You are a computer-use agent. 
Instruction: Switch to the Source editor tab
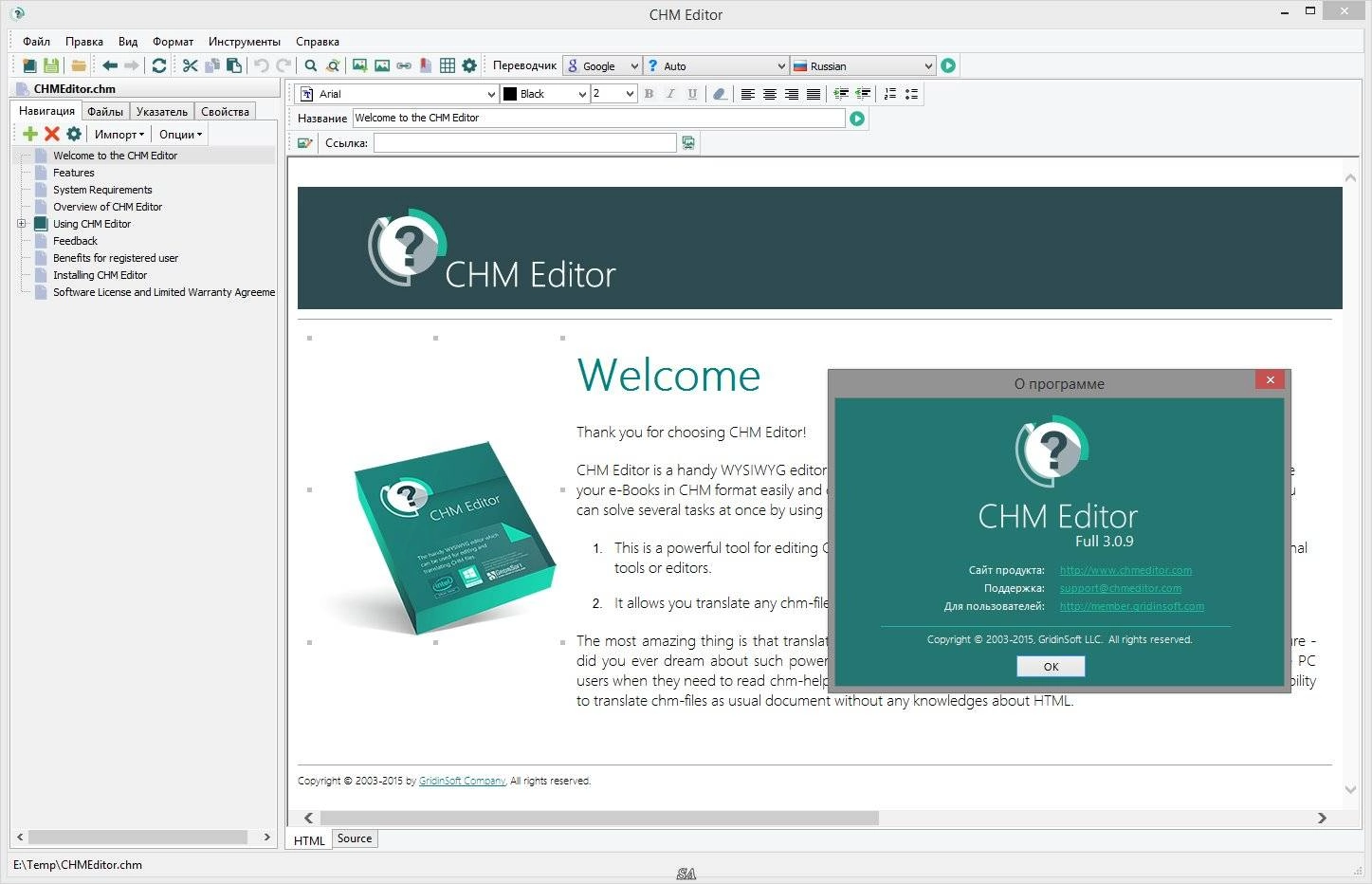[x=355, y=838]
